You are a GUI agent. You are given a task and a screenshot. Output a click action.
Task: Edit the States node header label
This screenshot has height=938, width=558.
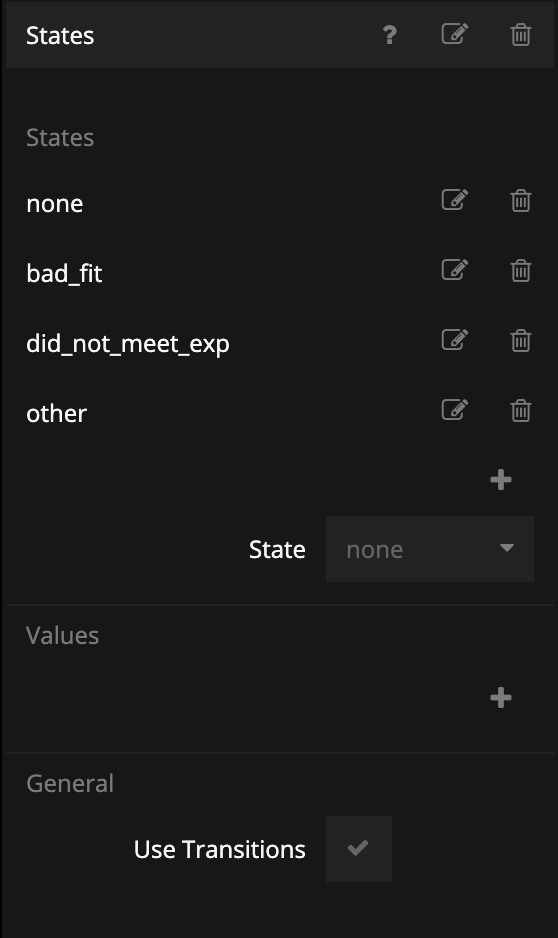tap(455, 34)
